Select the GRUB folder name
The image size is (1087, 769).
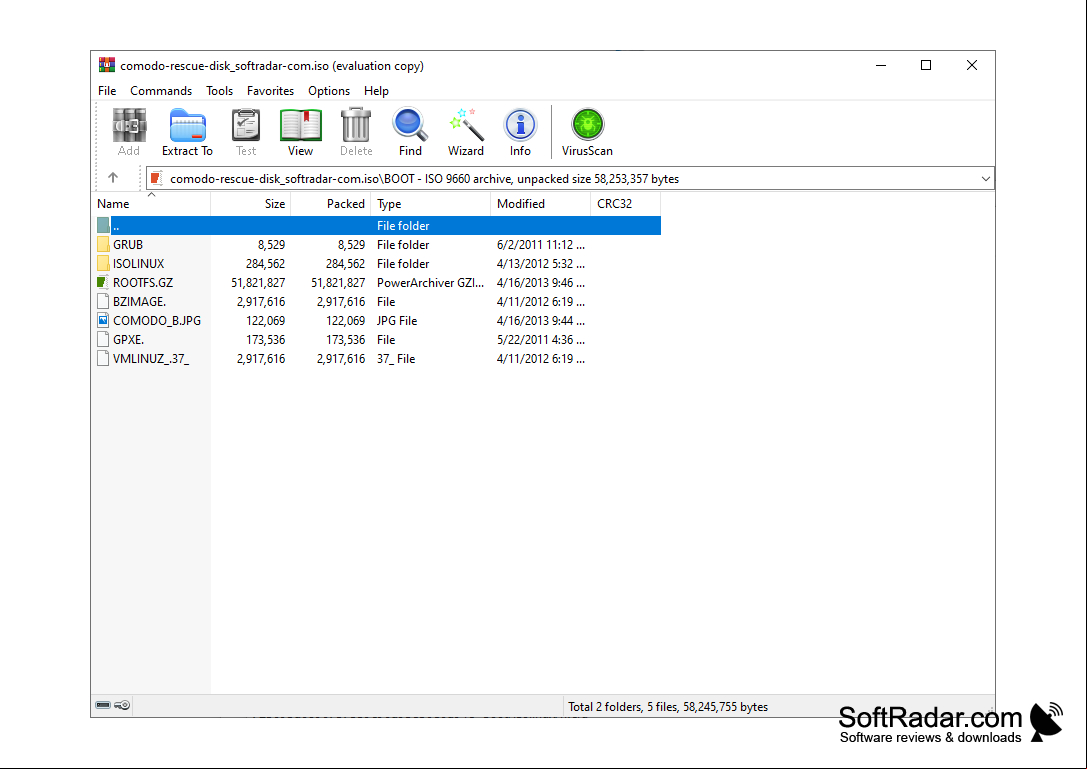pos(128,244)
